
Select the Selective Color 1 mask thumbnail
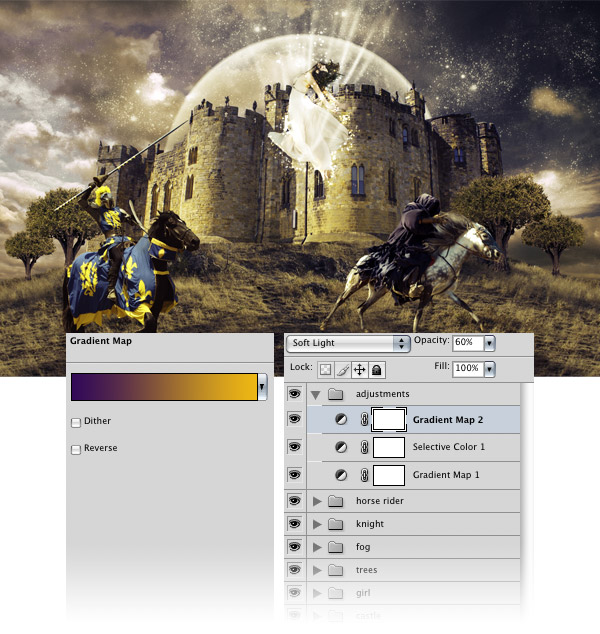pyautogui.click(x=389, y=447)
